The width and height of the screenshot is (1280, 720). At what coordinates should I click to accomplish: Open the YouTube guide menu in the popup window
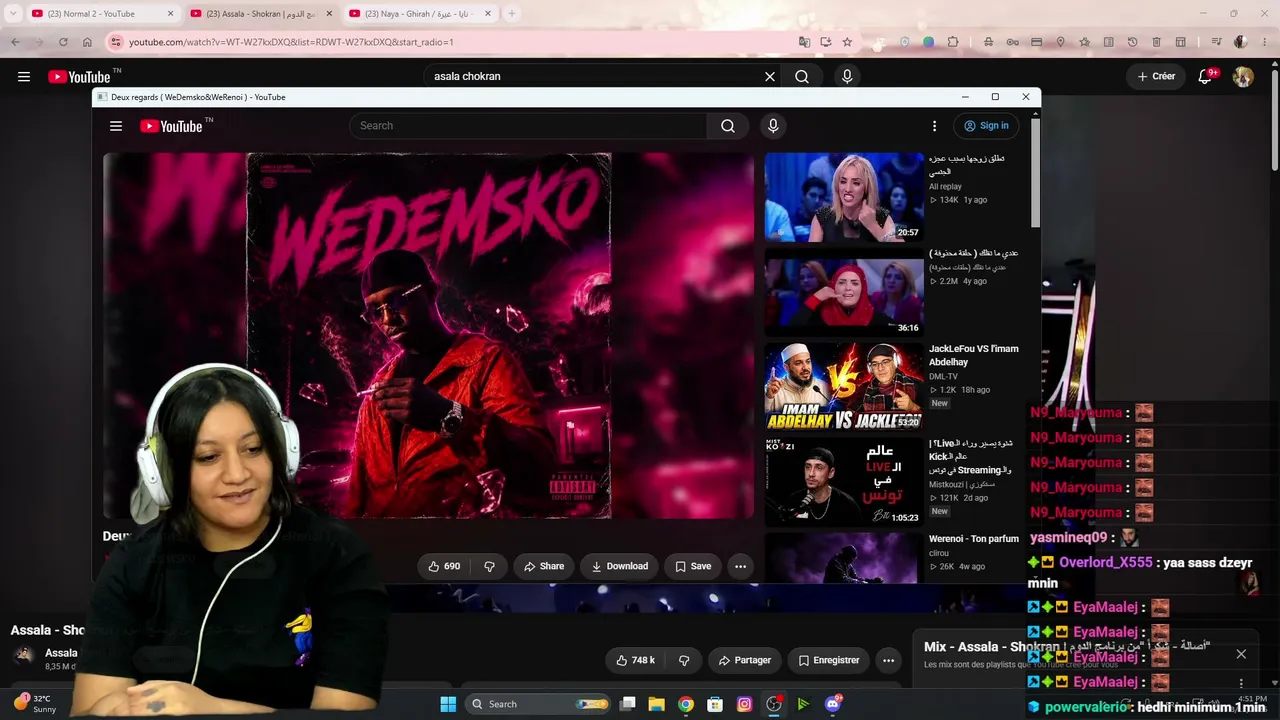pos(116,126)
